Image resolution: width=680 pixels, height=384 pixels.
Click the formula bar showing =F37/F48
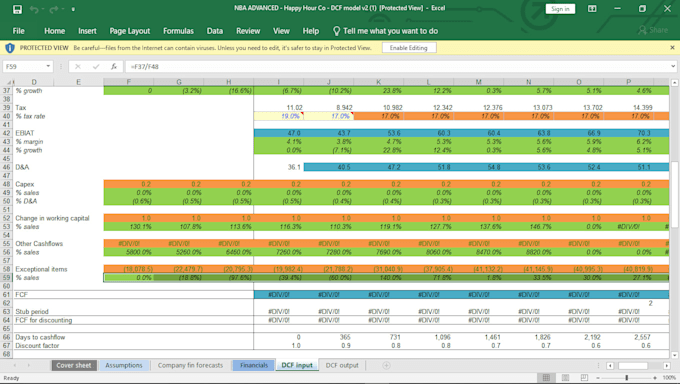point(397,66)
